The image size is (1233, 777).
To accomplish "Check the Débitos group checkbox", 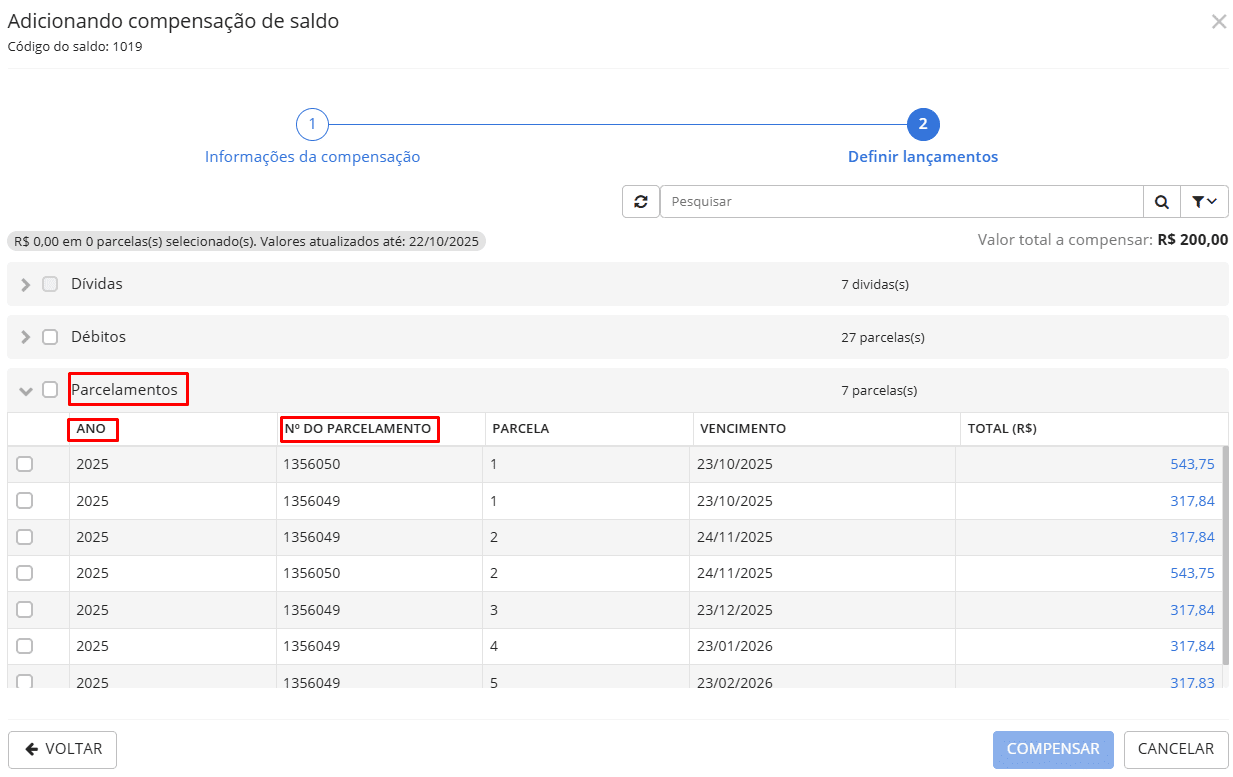I will click(50, 337).
